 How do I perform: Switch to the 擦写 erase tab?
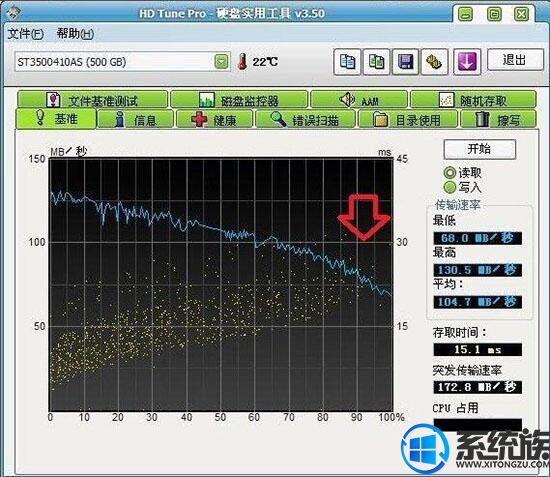coord(498,120)
